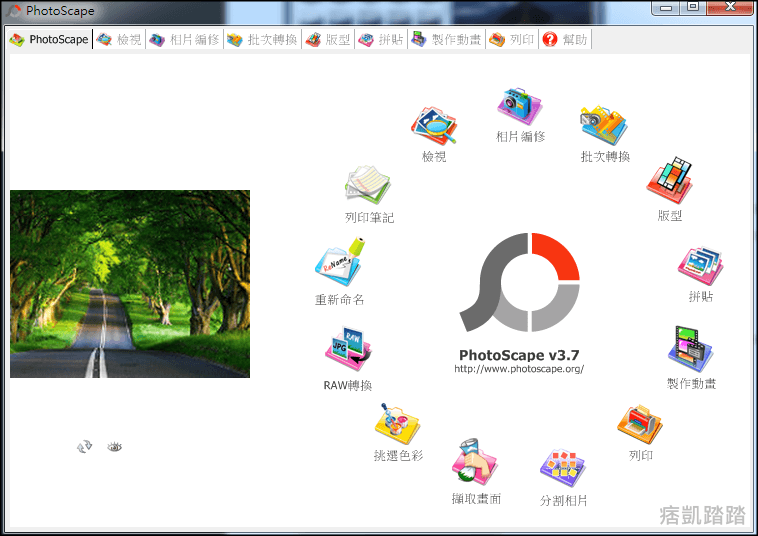Toggle the eye icon below the photo

coord(115,447)
